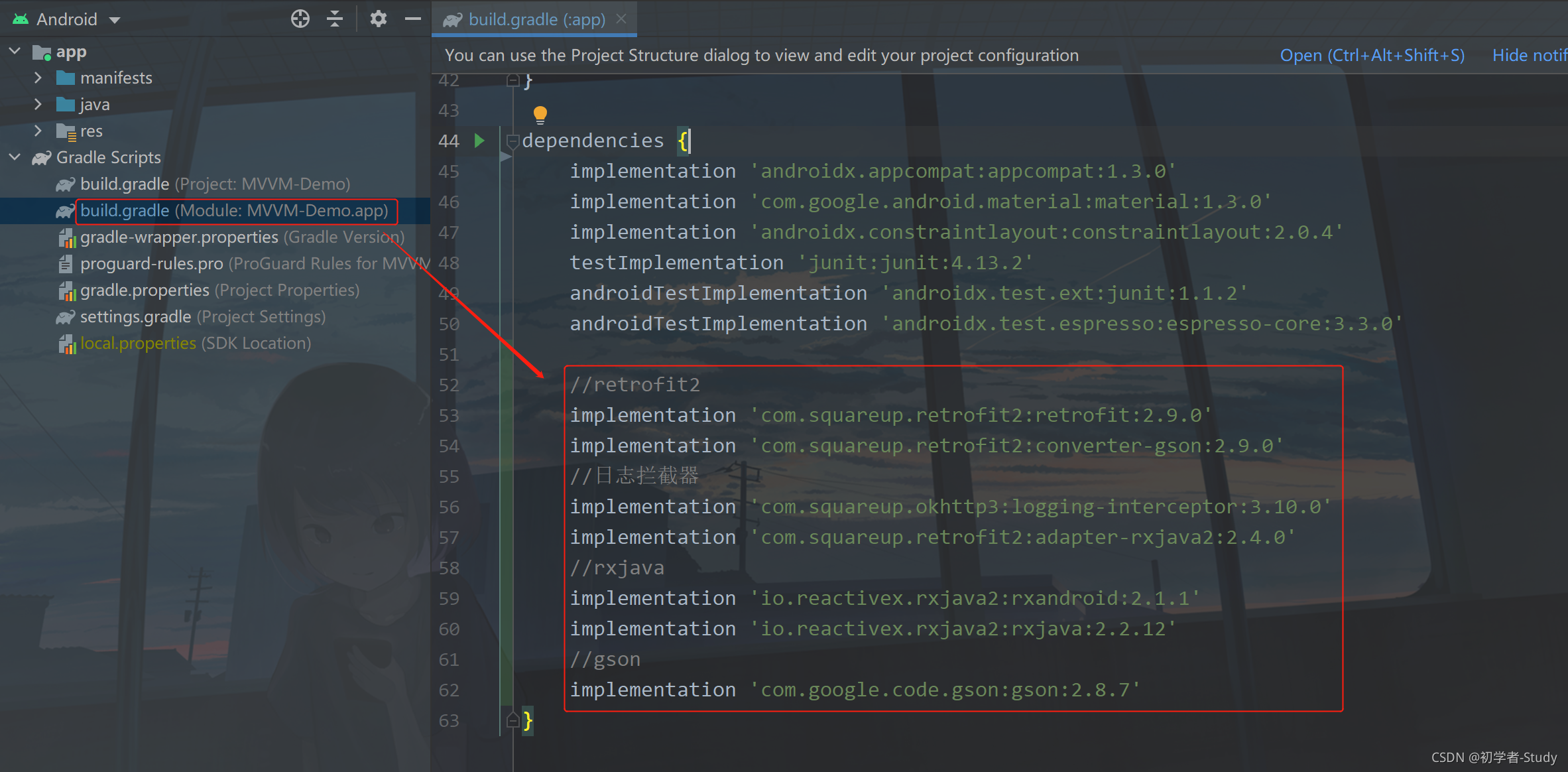Click the fold end marker at line 42
Image resolution: width=1568 pixels, height=772 pixels.
(513, 81)
